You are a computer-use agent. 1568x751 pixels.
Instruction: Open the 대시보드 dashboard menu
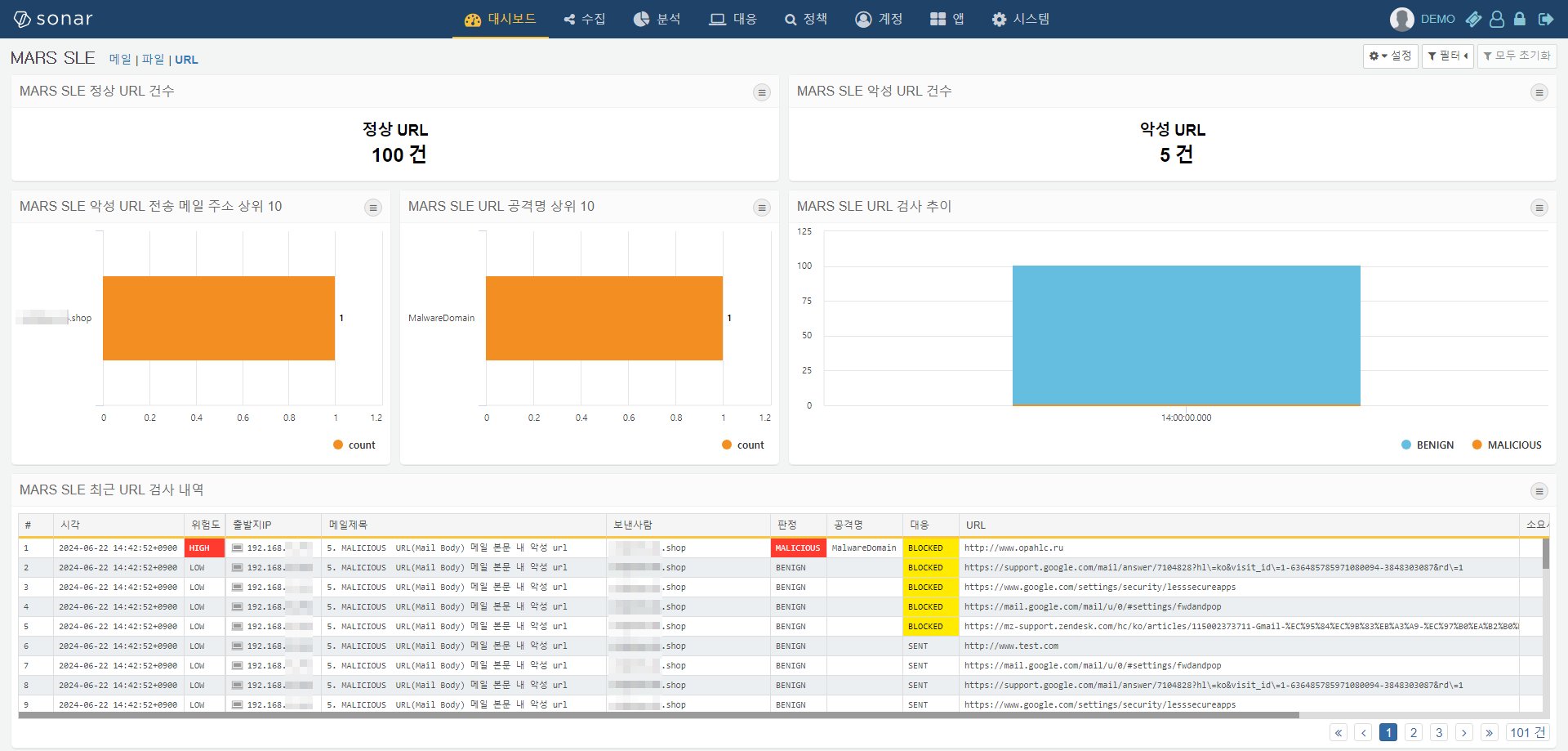coord(500,19)
